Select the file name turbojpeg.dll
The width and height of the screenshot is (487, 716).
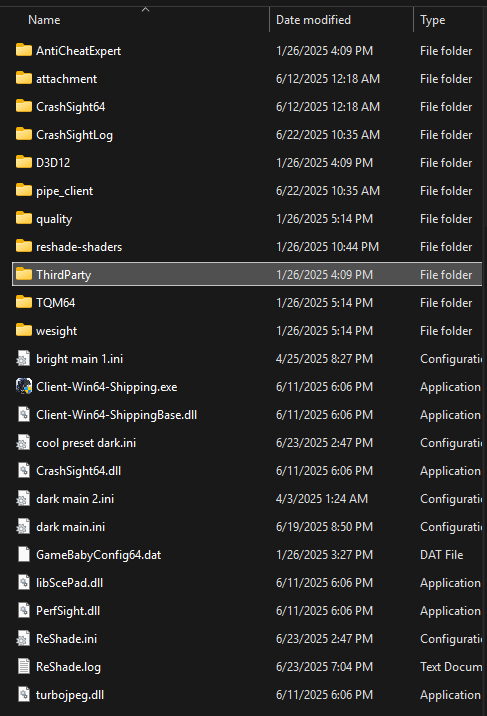click(x=70, y=695)
